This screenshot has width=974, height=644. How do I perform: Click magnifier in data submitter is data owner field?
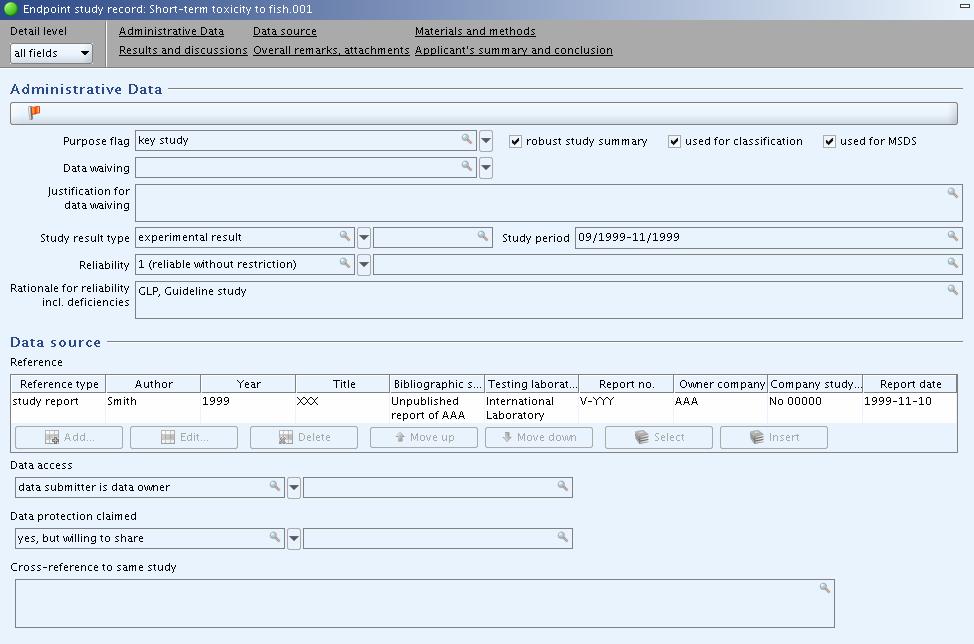275,486
